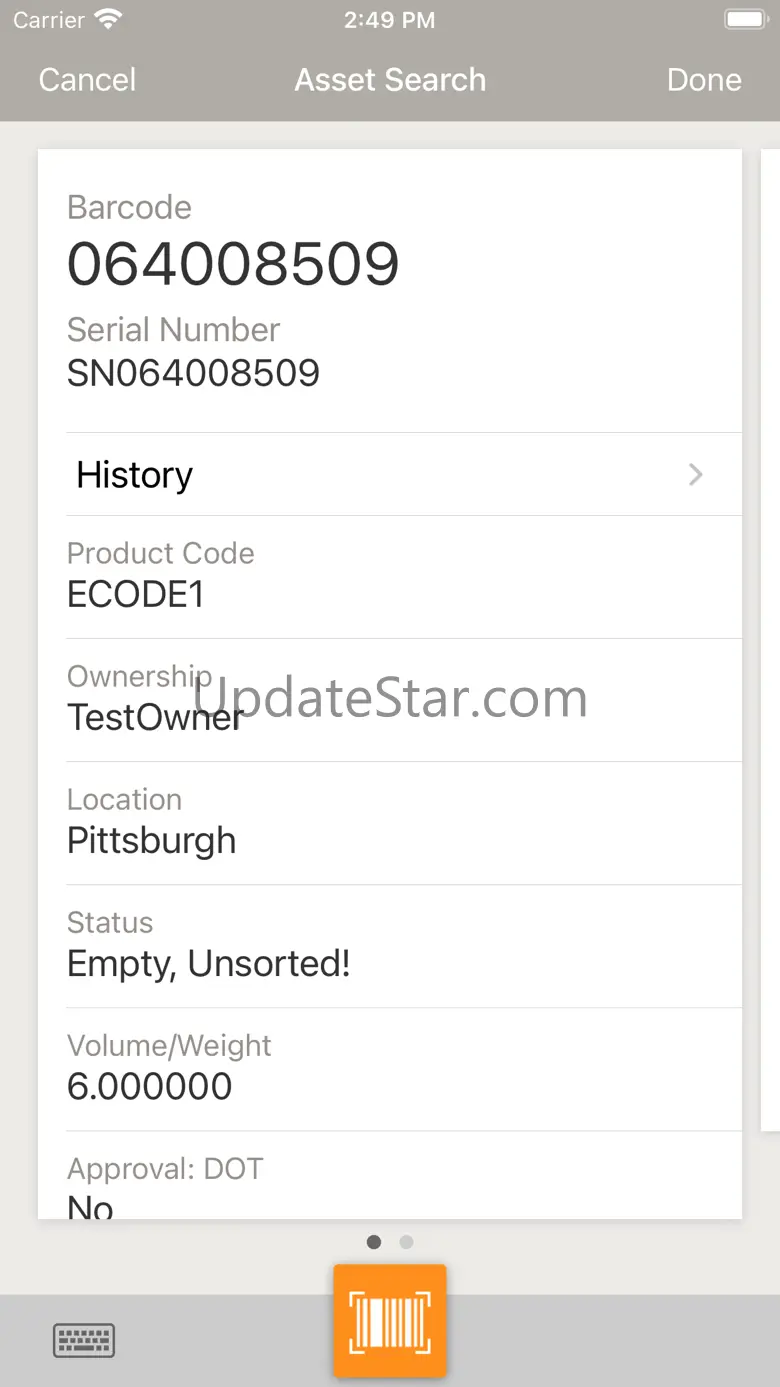Select the first page indicator dot
780x1387 pixels.
pos(374,1242)
